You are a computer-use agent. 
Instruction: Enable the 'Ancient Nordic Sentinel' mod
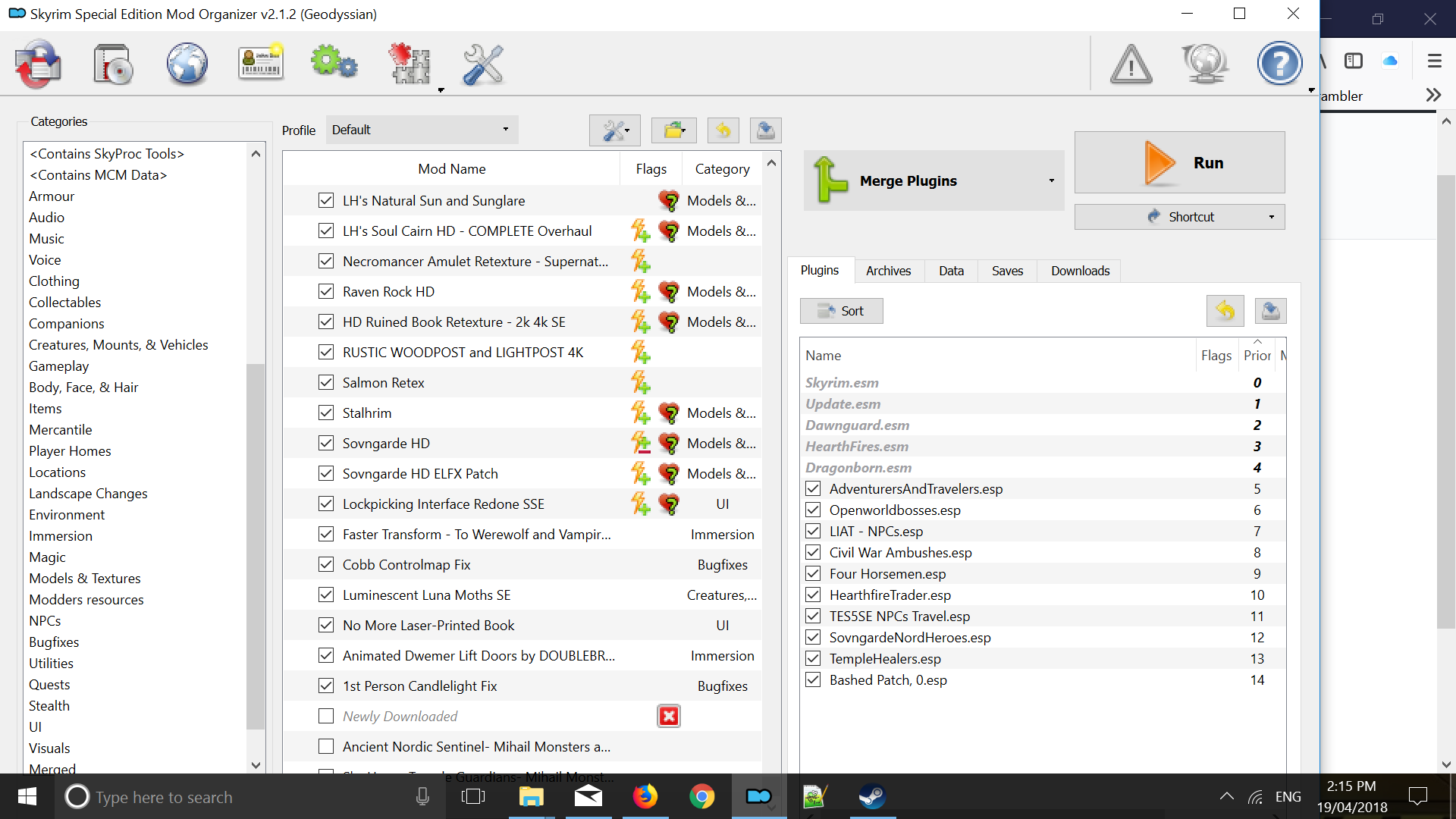click(x=326, y=746)
